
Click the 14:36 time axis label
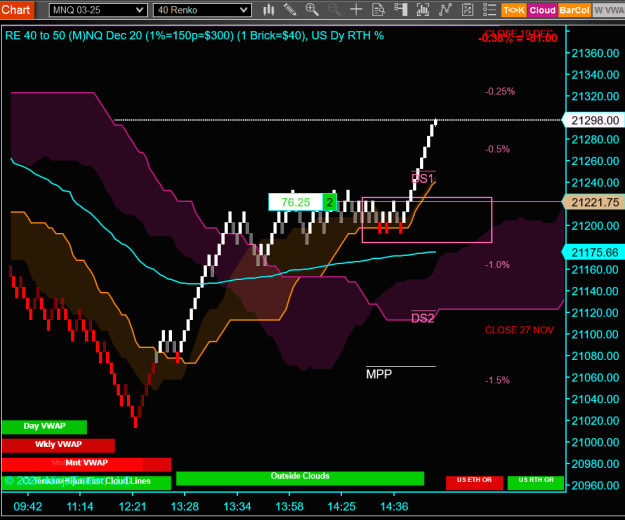[394, 506]
